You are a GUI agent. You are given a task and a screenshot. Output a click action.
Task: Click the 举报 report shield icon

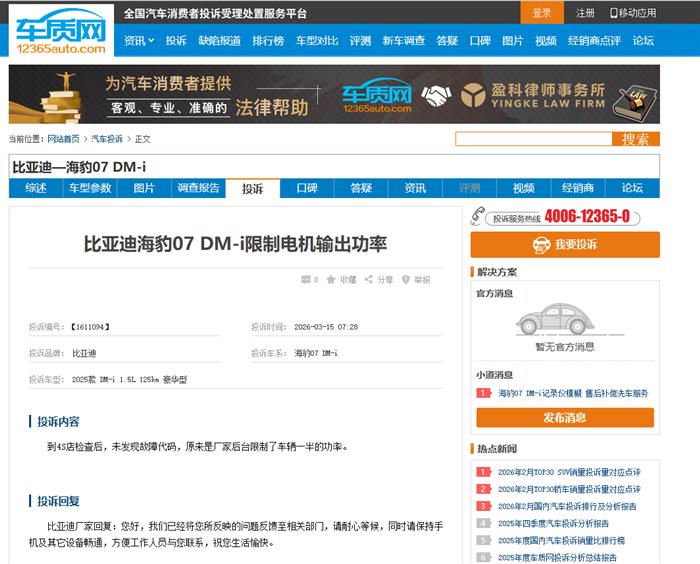[406, 280]
